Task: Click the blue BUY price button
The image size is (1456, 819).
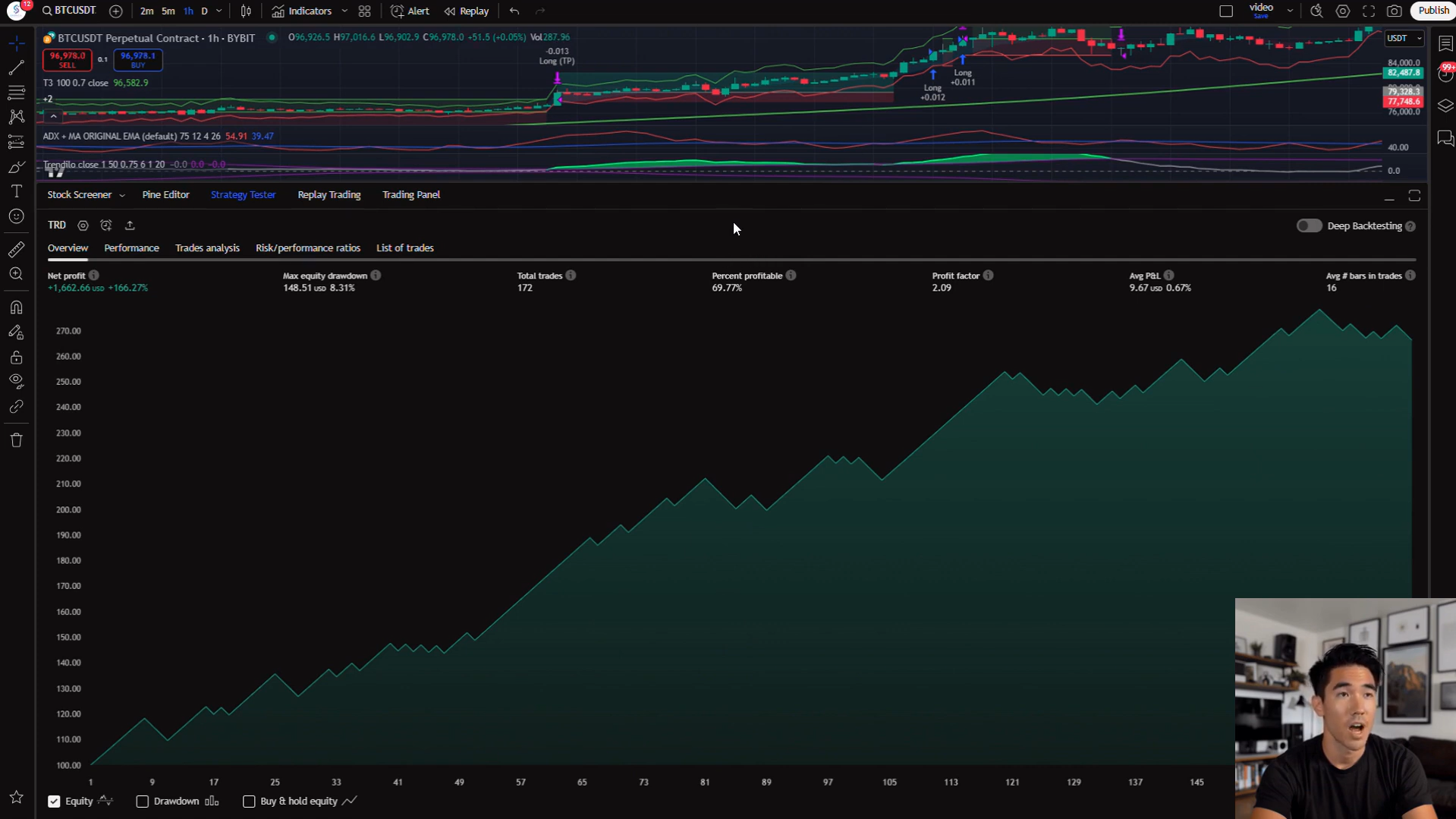Action: pyautogui.click(x=137, y=59)
